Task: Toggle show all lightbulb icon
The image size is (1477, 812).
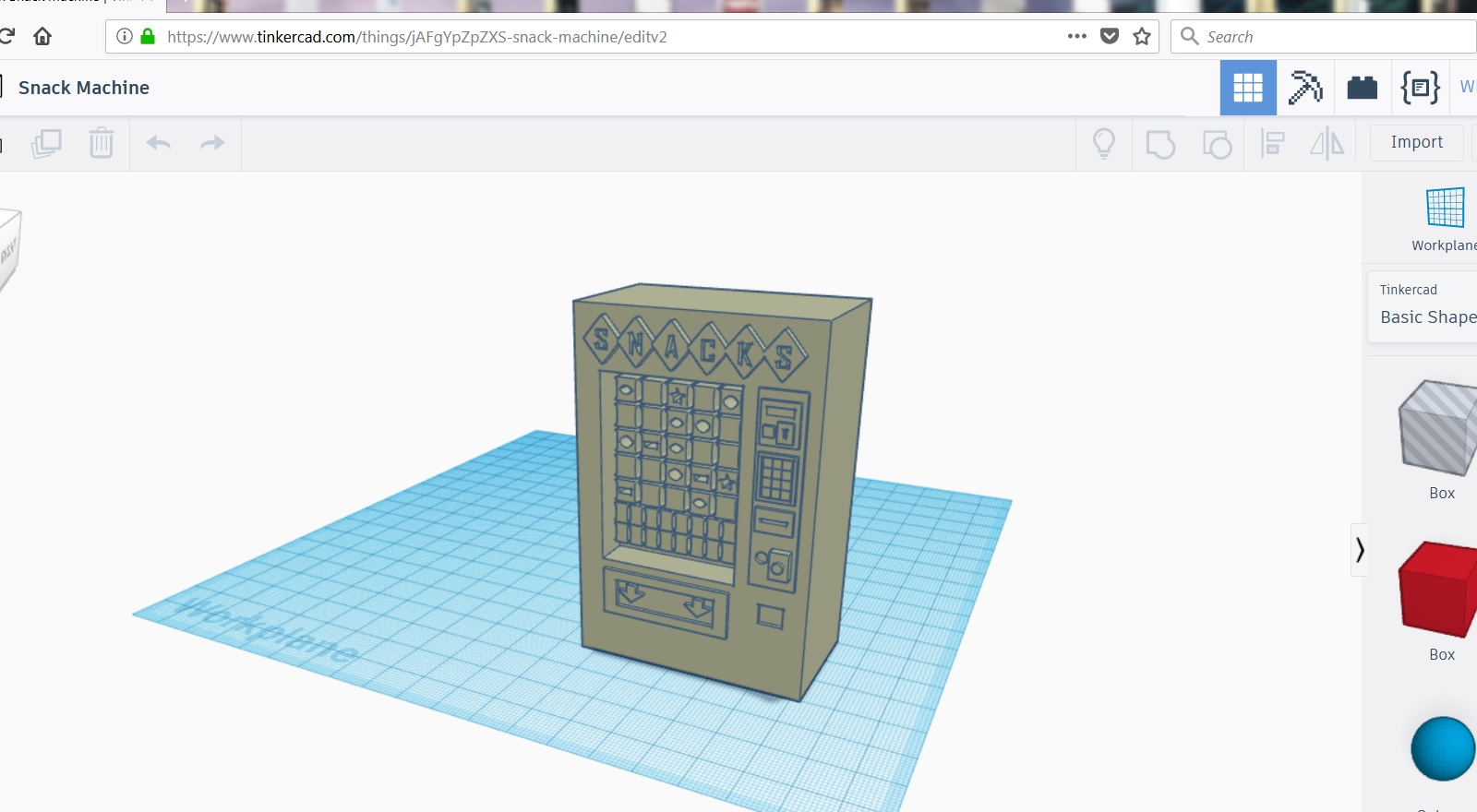Action: click(x=1104, y=143)
